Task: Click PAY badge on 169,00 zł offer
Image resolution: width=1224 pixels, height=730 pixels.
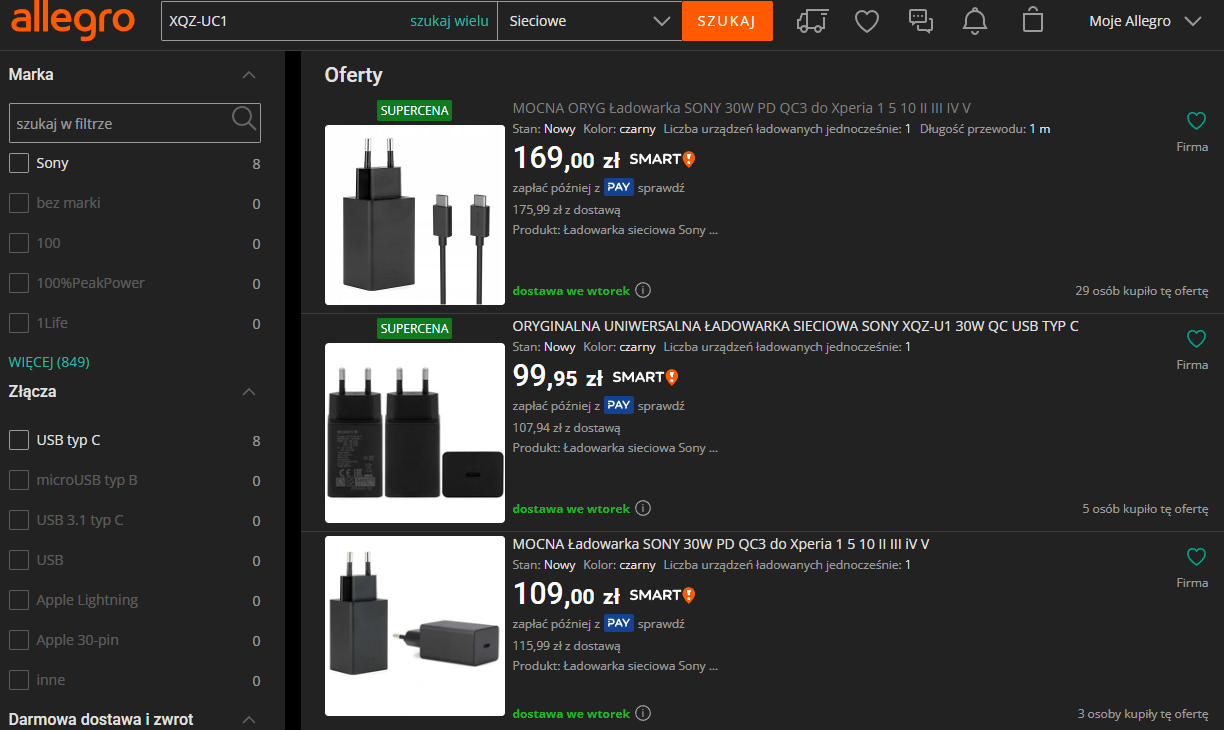Action: 619,187
